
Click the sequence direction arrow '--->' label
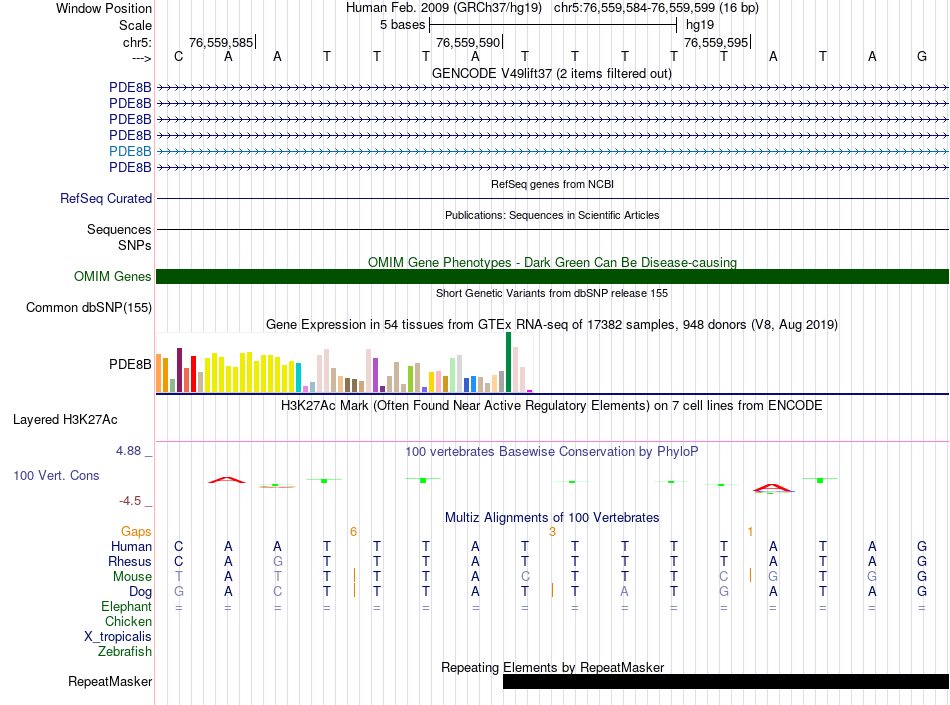tap(142, 58)
